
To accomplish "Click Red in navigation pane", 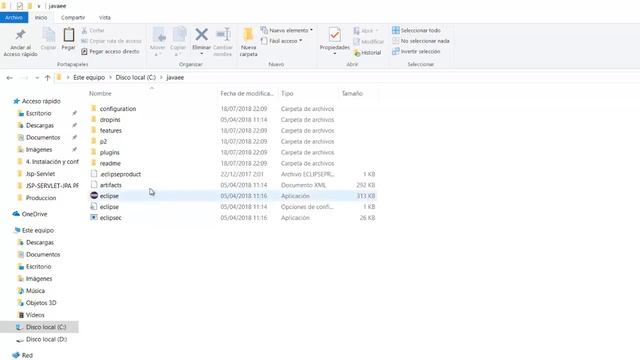I will pyautogui.click(x=27, y=356).
